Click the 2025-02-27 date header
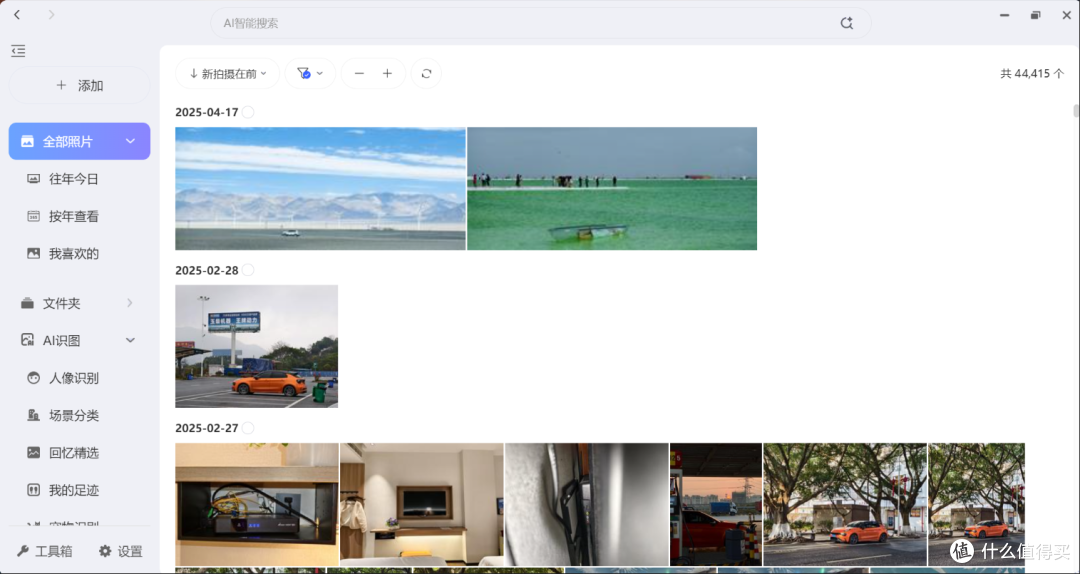 coord(207,428)
